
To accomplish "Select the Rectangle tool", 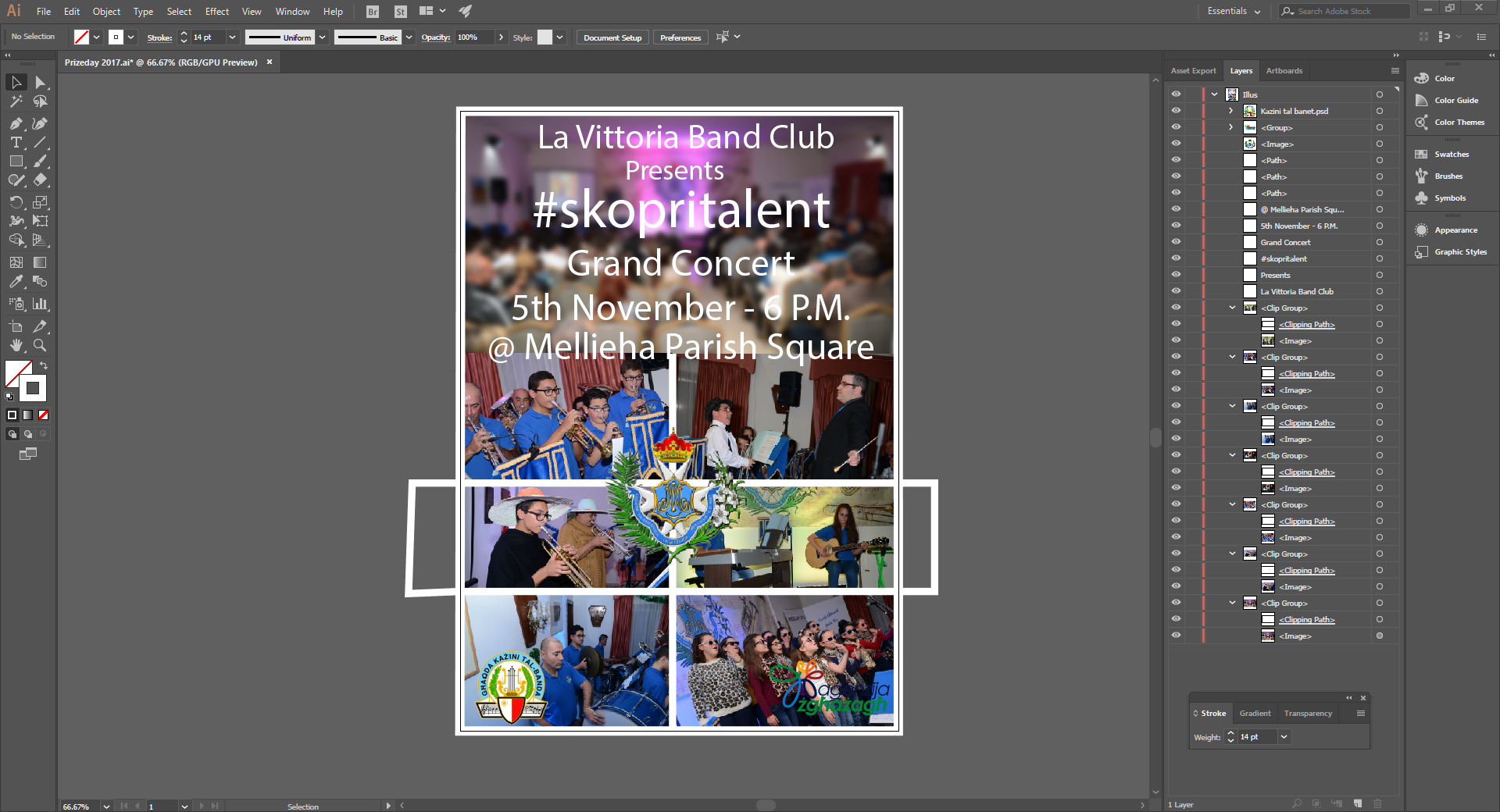I will click(16, 161).
